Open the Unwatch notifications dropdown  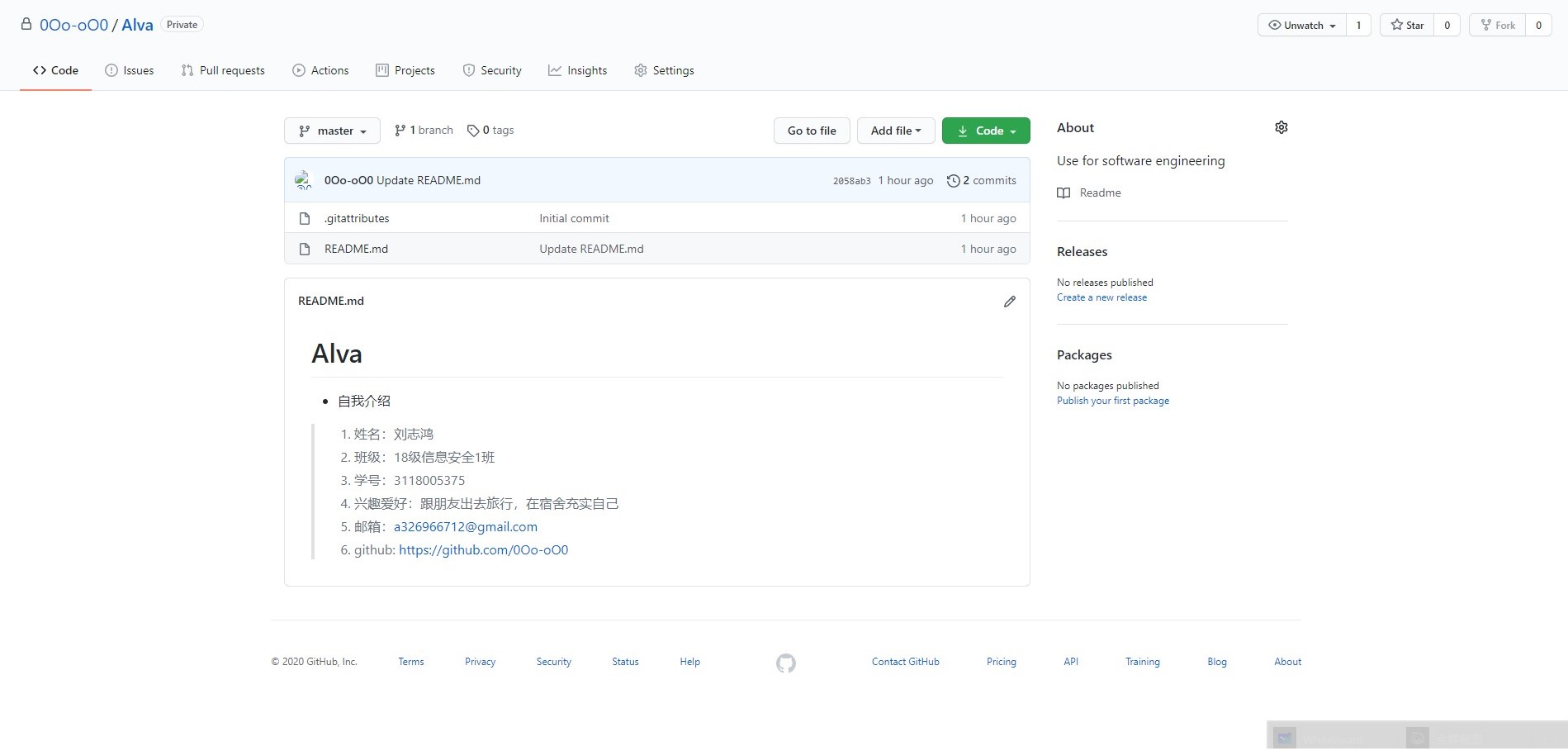click(1302, 25)
